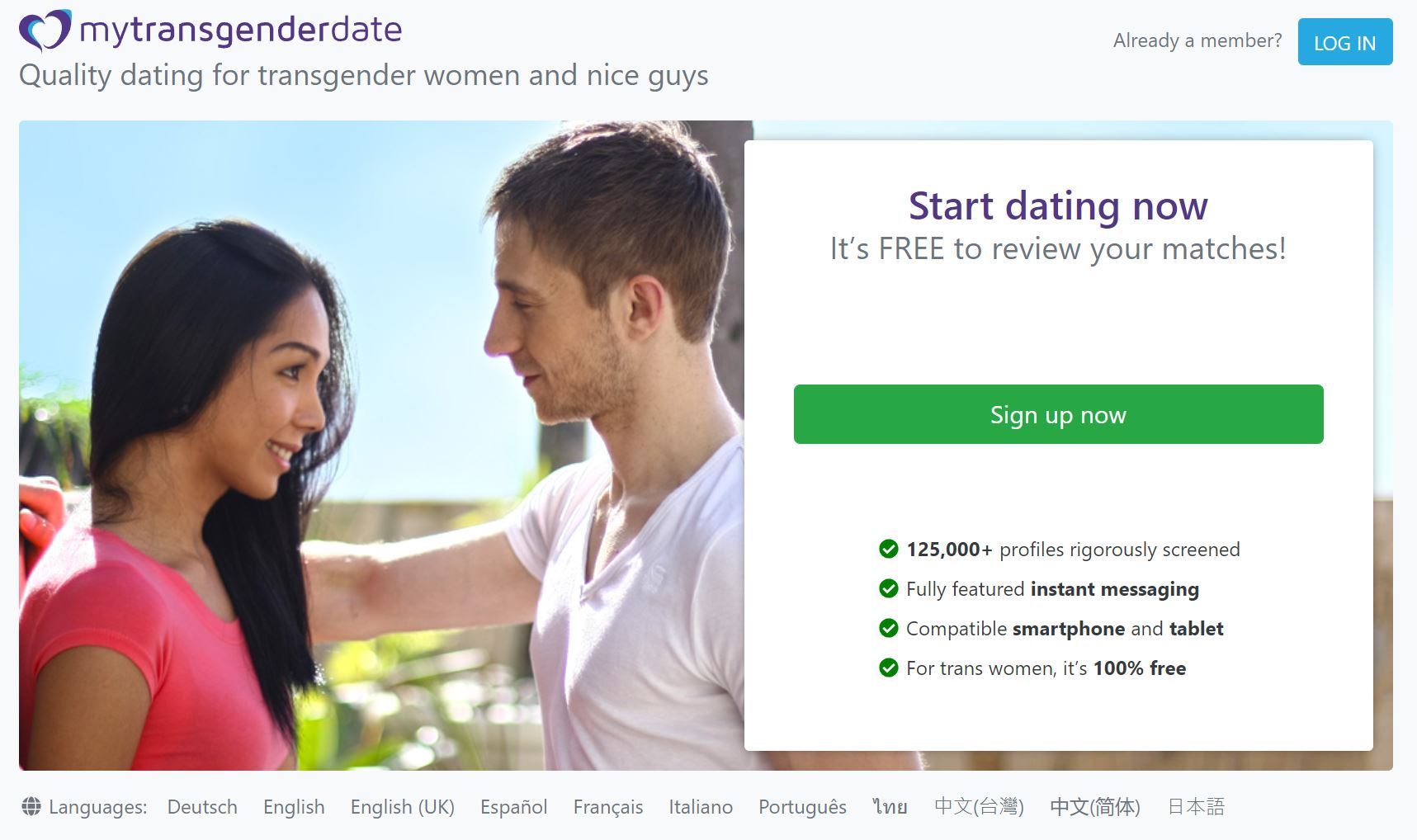The height and width of the screenshot is (840, 1417).
Task: Click the green checkmark next to 125,000+ profiles
Action: 889,549
